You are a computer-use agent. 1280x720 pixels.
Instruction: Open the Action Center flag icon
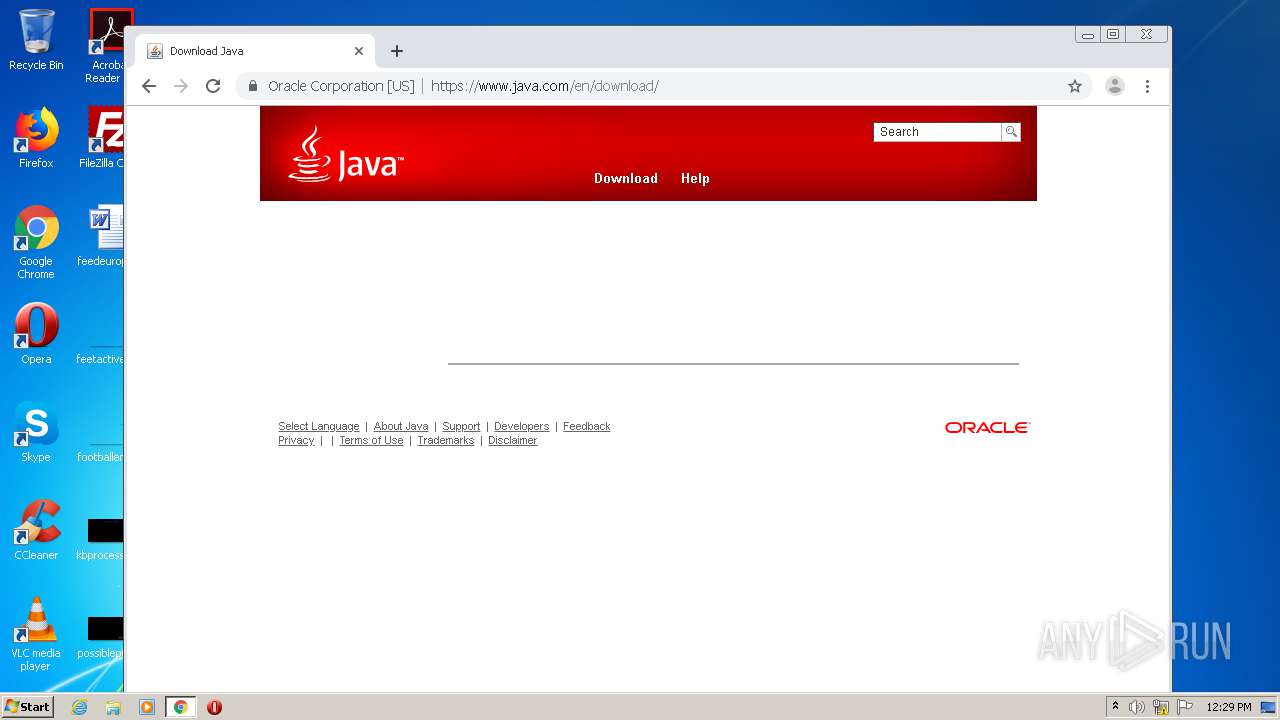1185,707
